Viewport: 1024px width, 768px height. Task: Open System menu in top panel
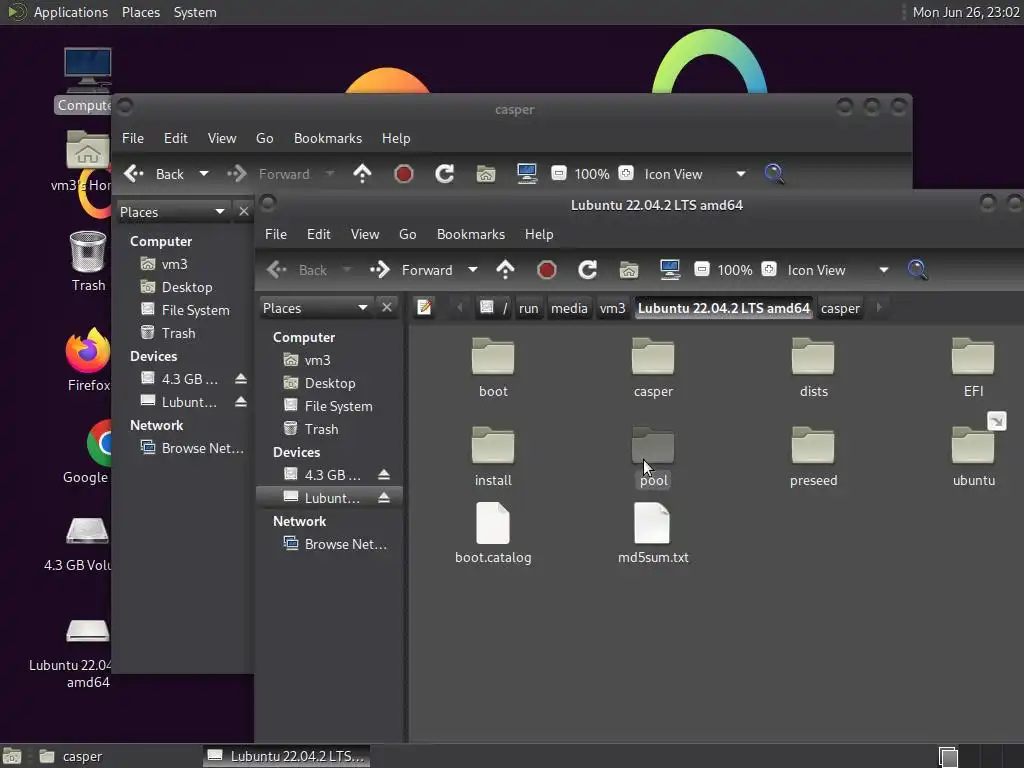tap(195, 12)
